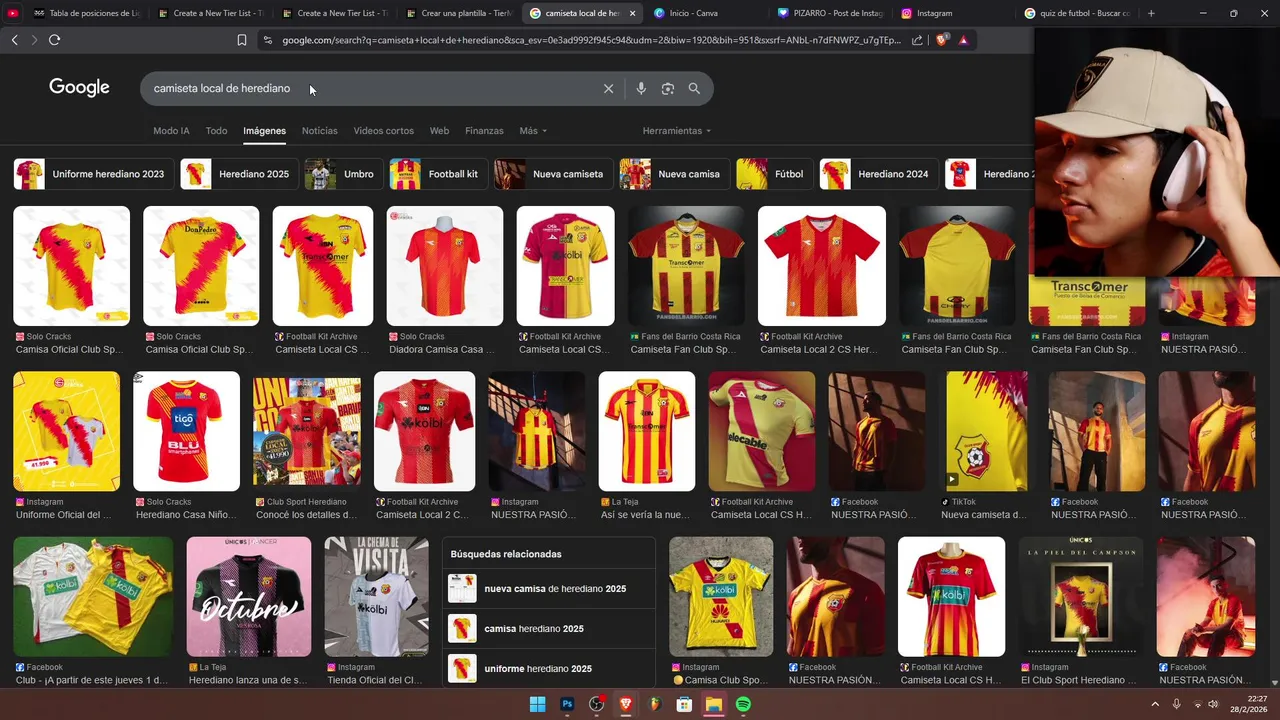The height and width of the screenshot is (720, 1280).
Task: Clear the search box with the X icon
Action: 608,89
